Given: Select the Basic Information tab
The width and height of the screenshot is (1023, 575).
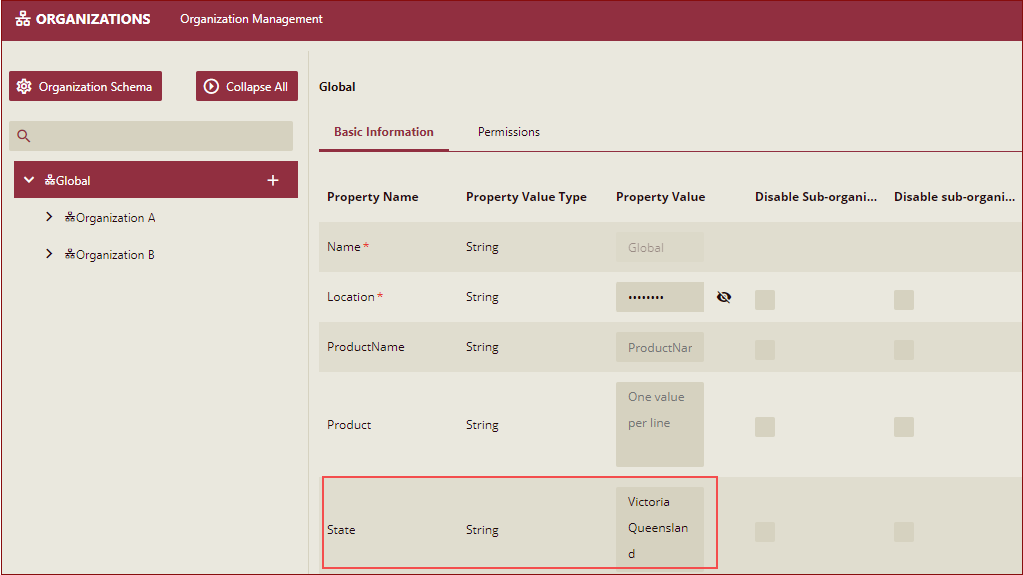Looking at the screenshot, I should tap(383, 132).
